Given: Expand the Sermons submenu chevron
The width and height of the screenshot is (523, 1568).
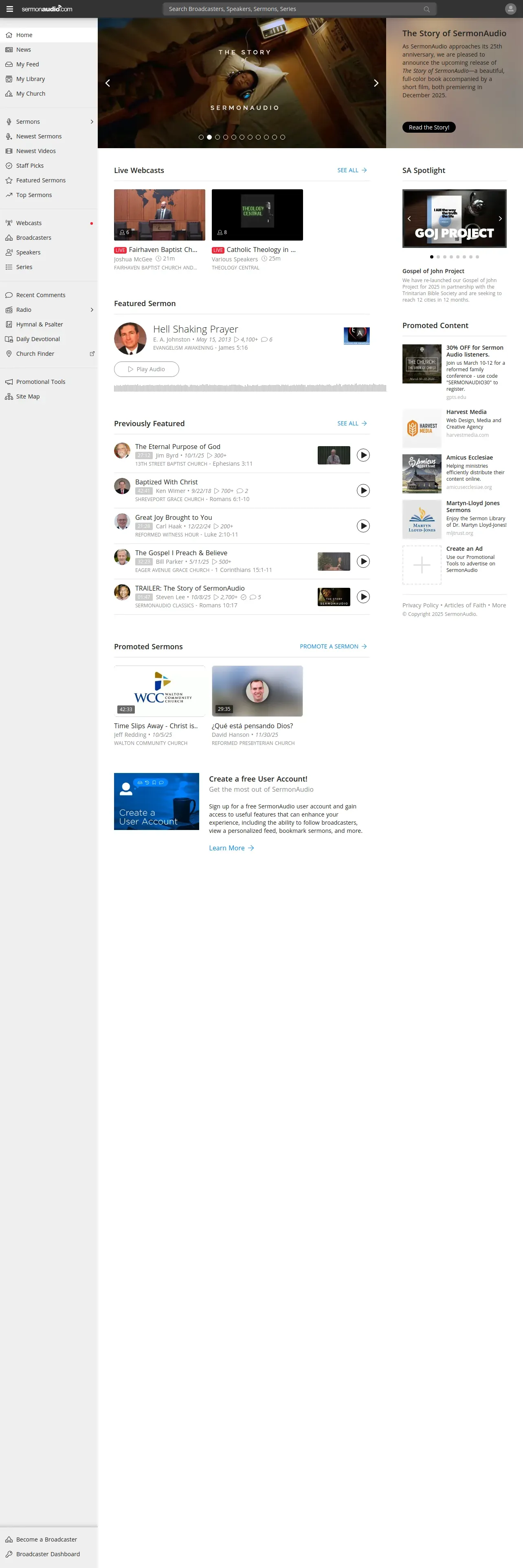Looking at the screenshot, I should pos(92,122).
